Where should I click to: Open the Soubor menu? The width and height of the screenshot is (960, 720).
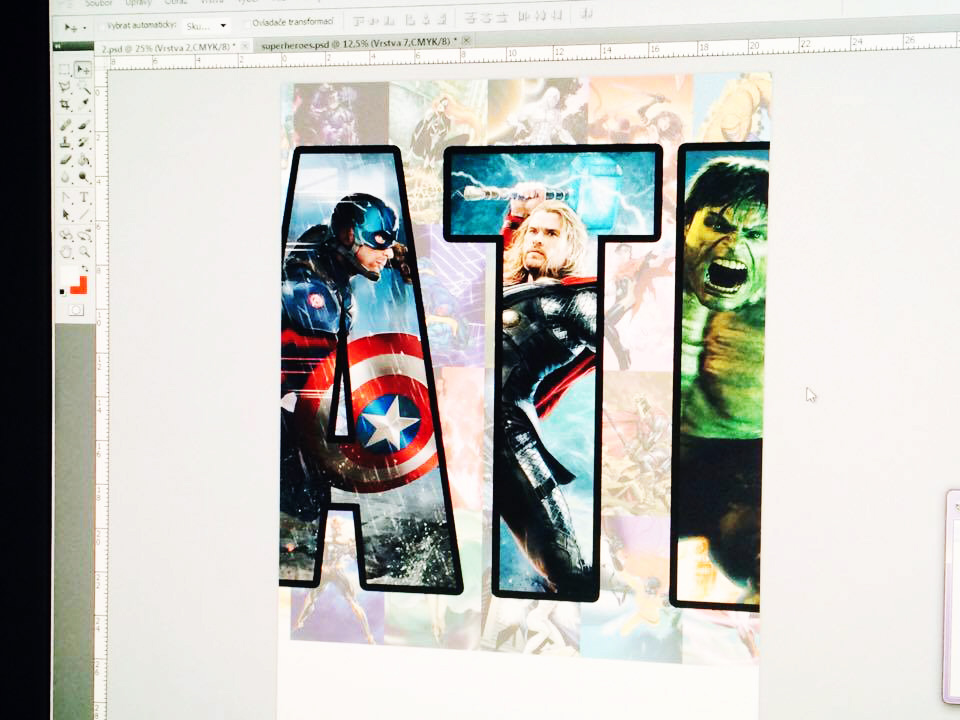point(99,3)
